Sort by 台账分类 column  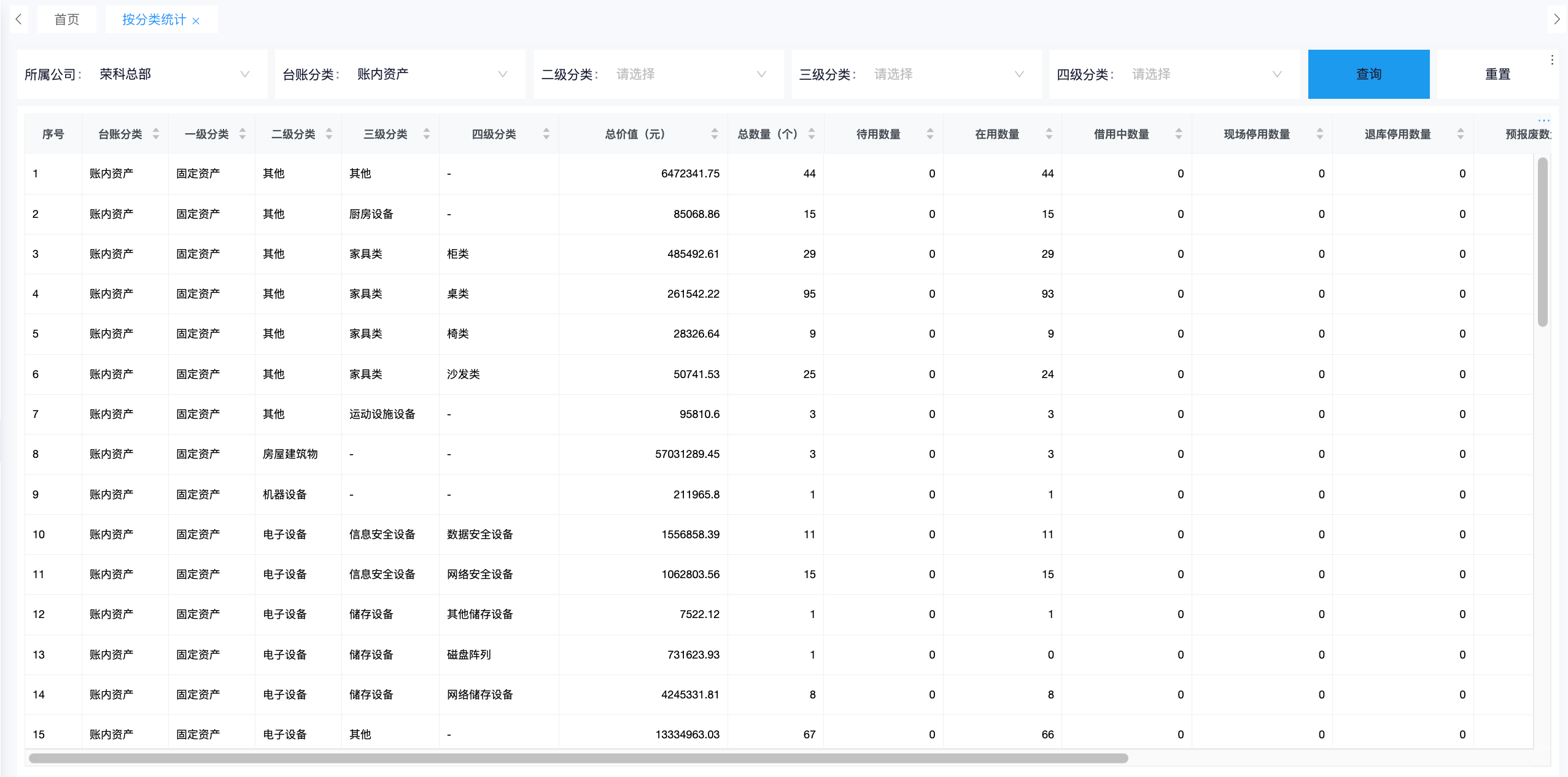tap(156, 134)
